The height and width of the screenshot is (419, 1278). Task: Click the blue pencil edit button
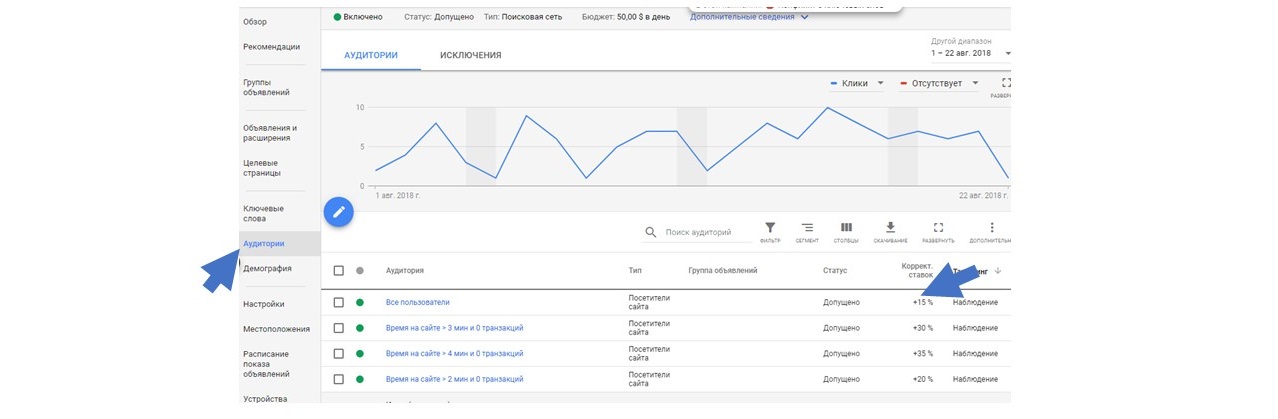[339, 212]
